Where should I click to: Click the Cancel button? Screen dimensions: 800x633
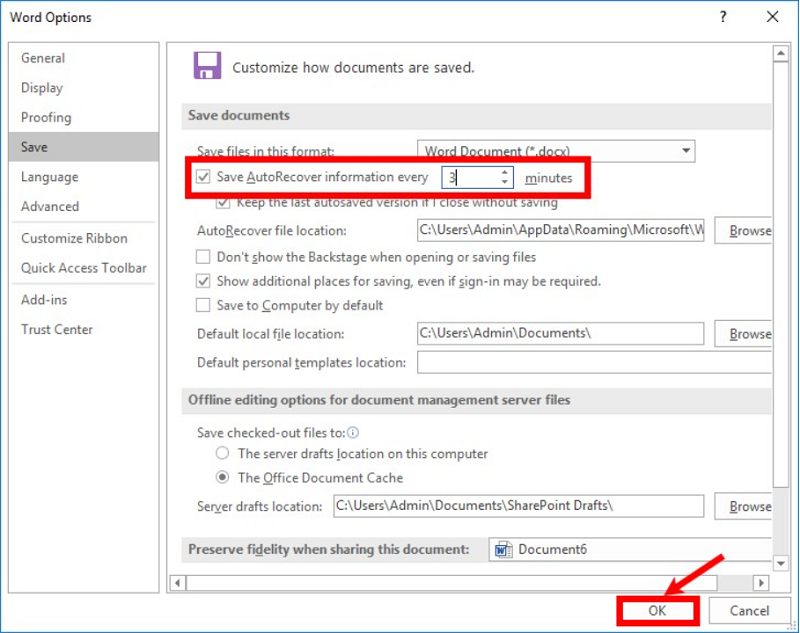click(x=749, y=611)
